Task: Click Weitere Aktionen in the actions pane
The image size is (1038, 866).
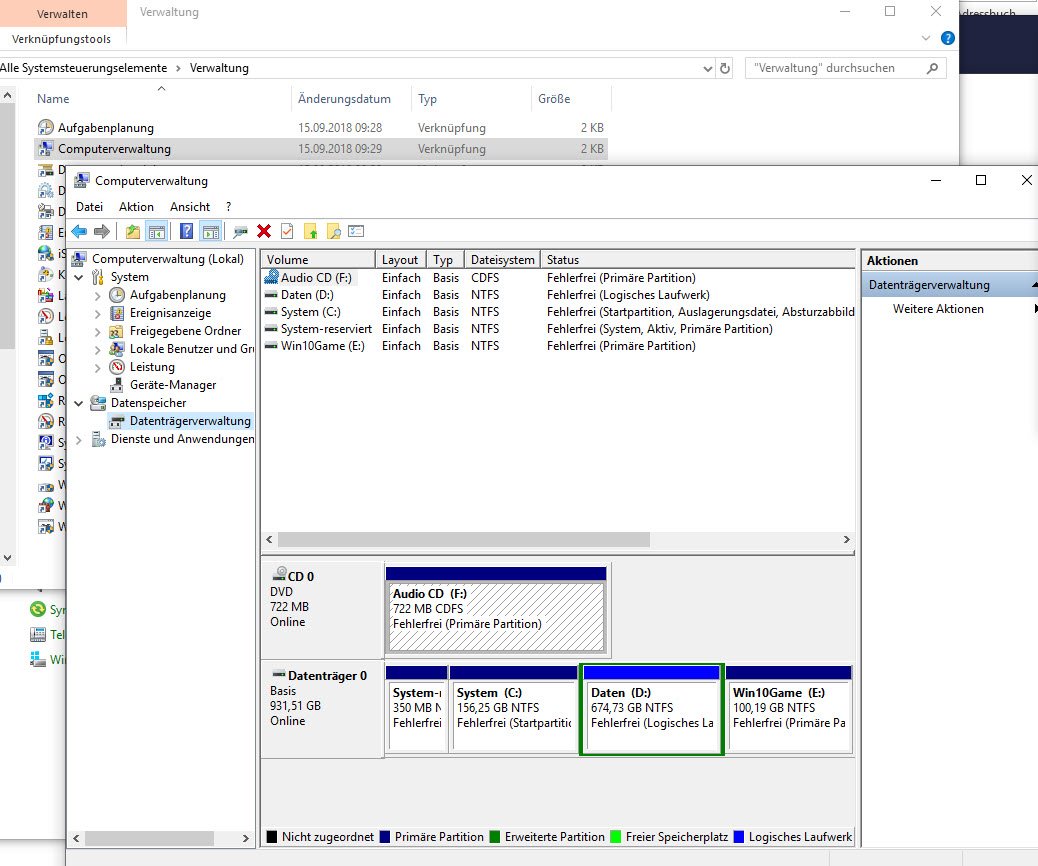Action: [938, 309]
